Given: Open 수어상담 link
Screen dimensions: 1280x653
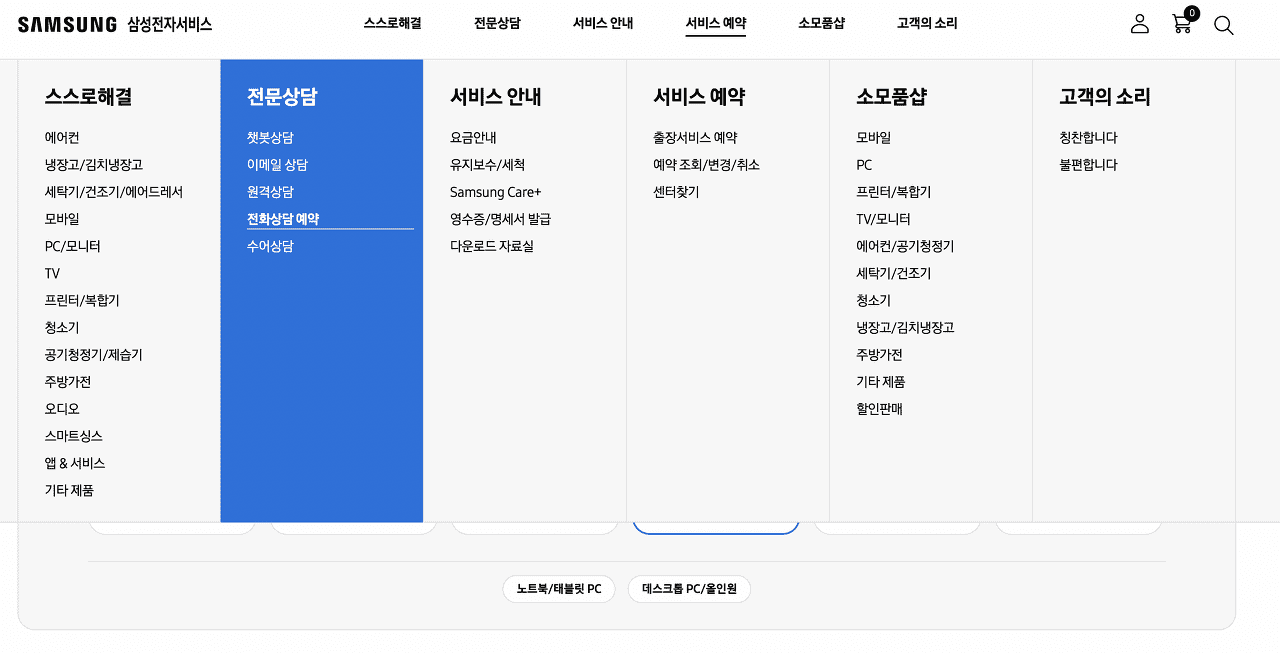Looking at the screenshot, I should (270, 246).
